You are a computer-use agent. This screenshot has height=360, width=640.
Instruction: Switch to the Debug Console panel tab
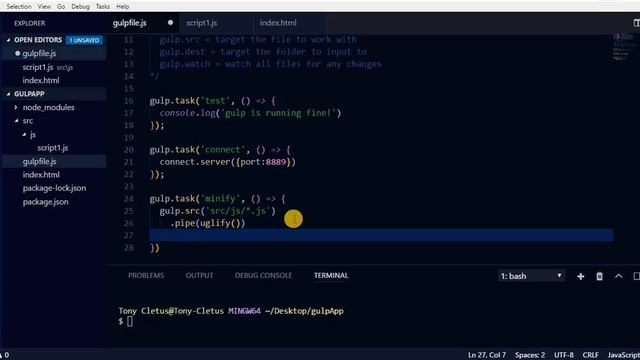click(263, 276)
